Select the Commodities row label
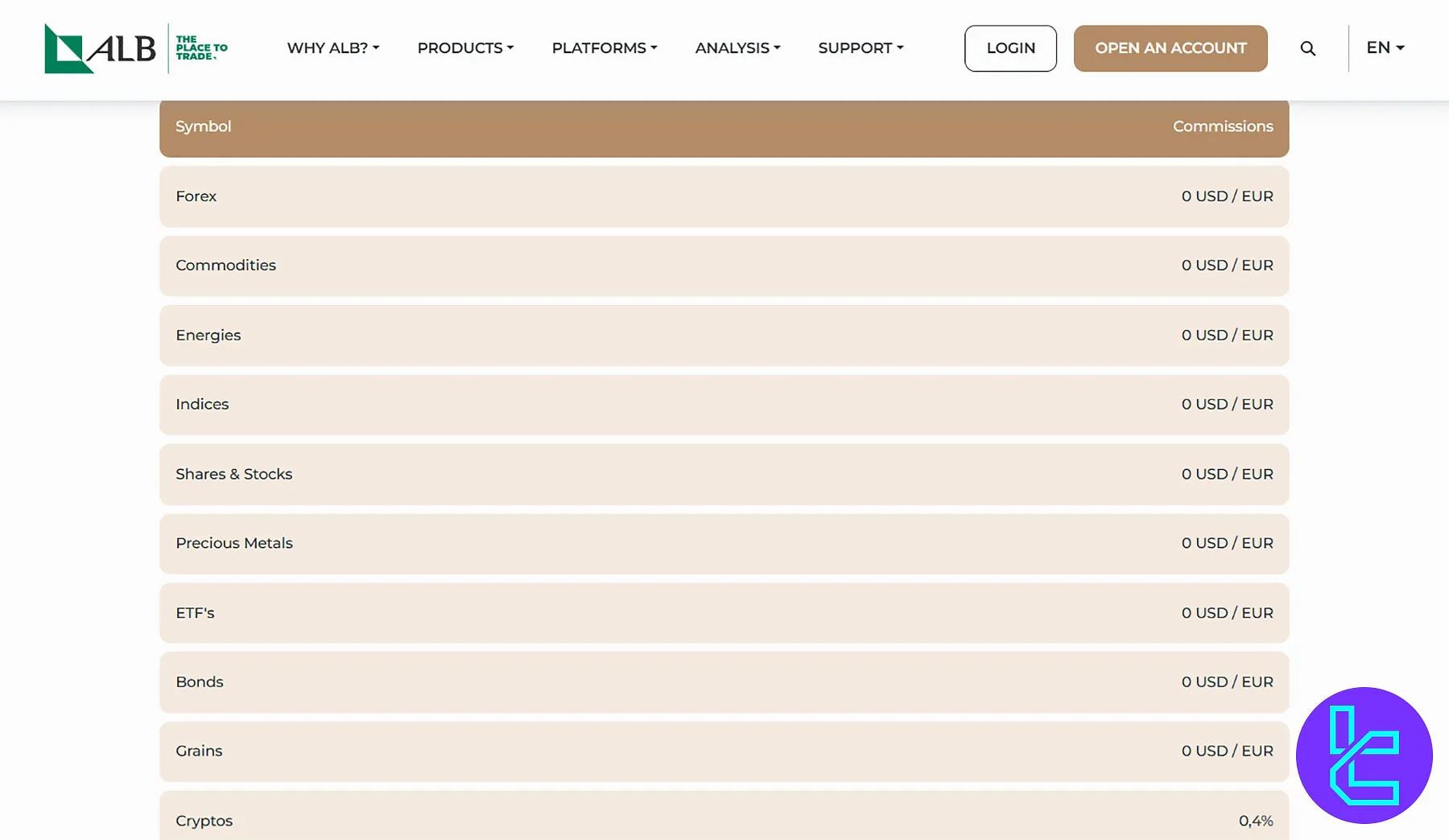Viewport: 1449px width, 840px height. click(x=226, y=266)
